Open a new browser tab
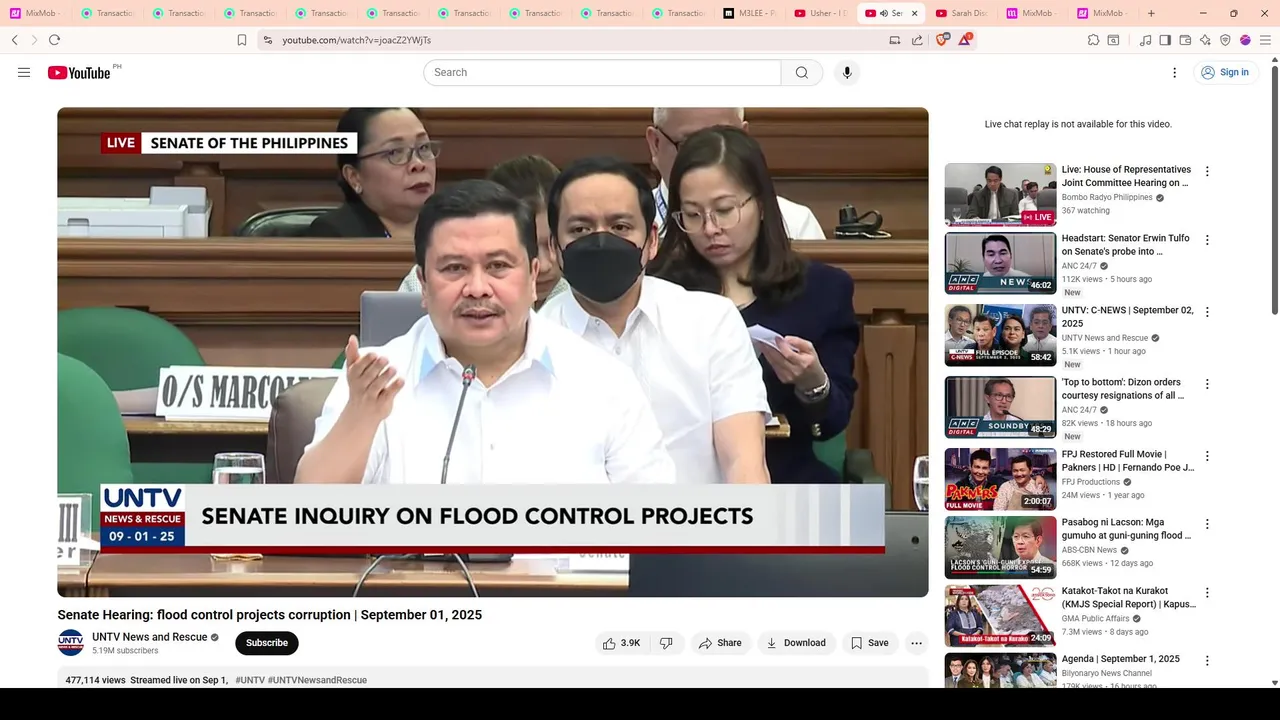The height and width of the screenshot is (720, 1280). 1151,13
